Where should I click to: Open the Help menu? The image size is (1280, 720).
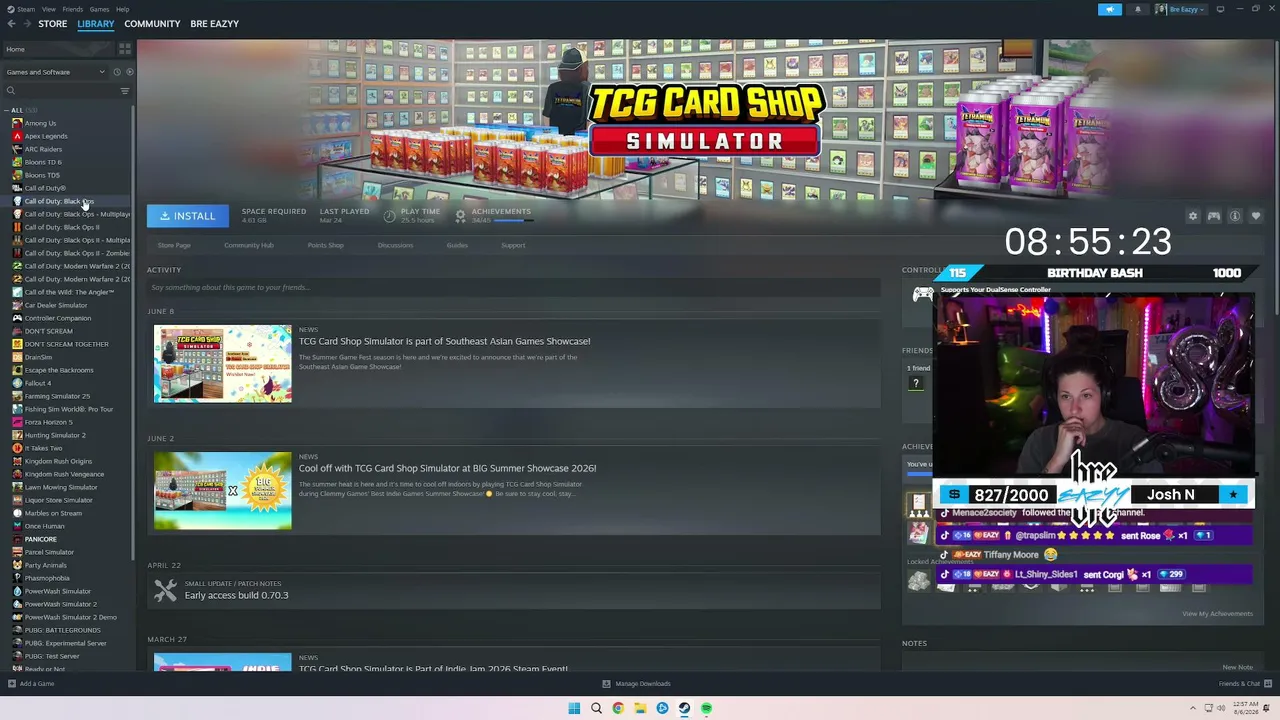pos(122,9)
